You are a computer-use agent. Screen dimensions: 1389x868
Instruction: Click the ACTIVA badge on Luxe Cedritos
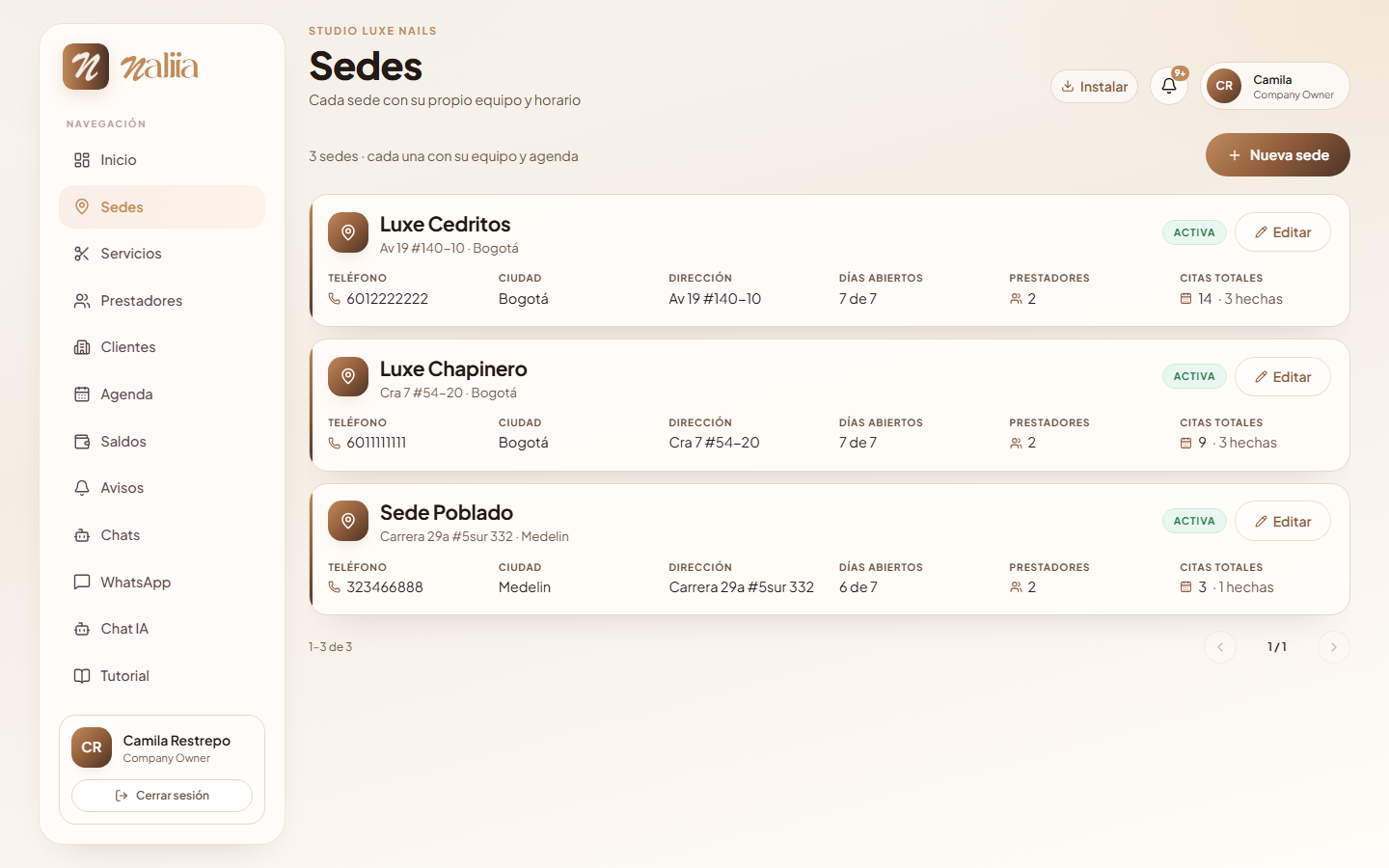click(x=1194, y=232)
